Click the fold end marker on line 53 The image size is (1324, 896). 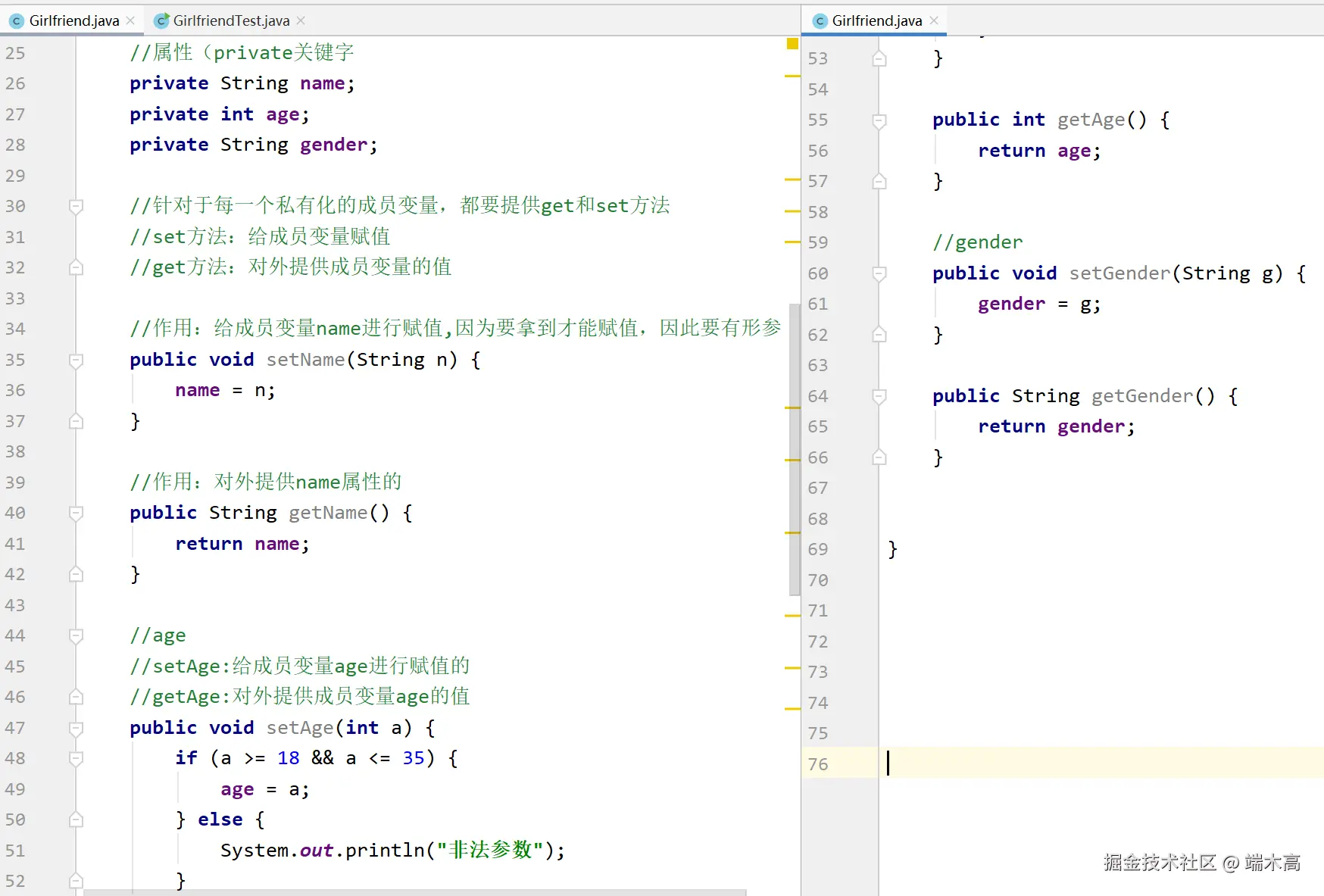(879, 58)
